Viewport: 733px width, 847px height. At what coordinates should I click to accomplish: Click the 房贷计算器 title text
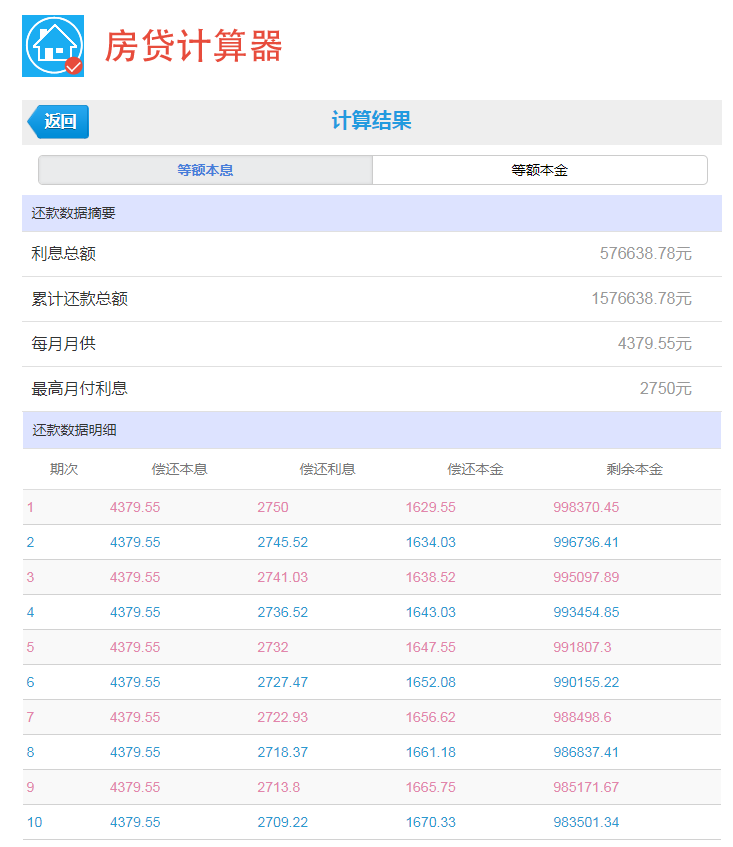194,46
